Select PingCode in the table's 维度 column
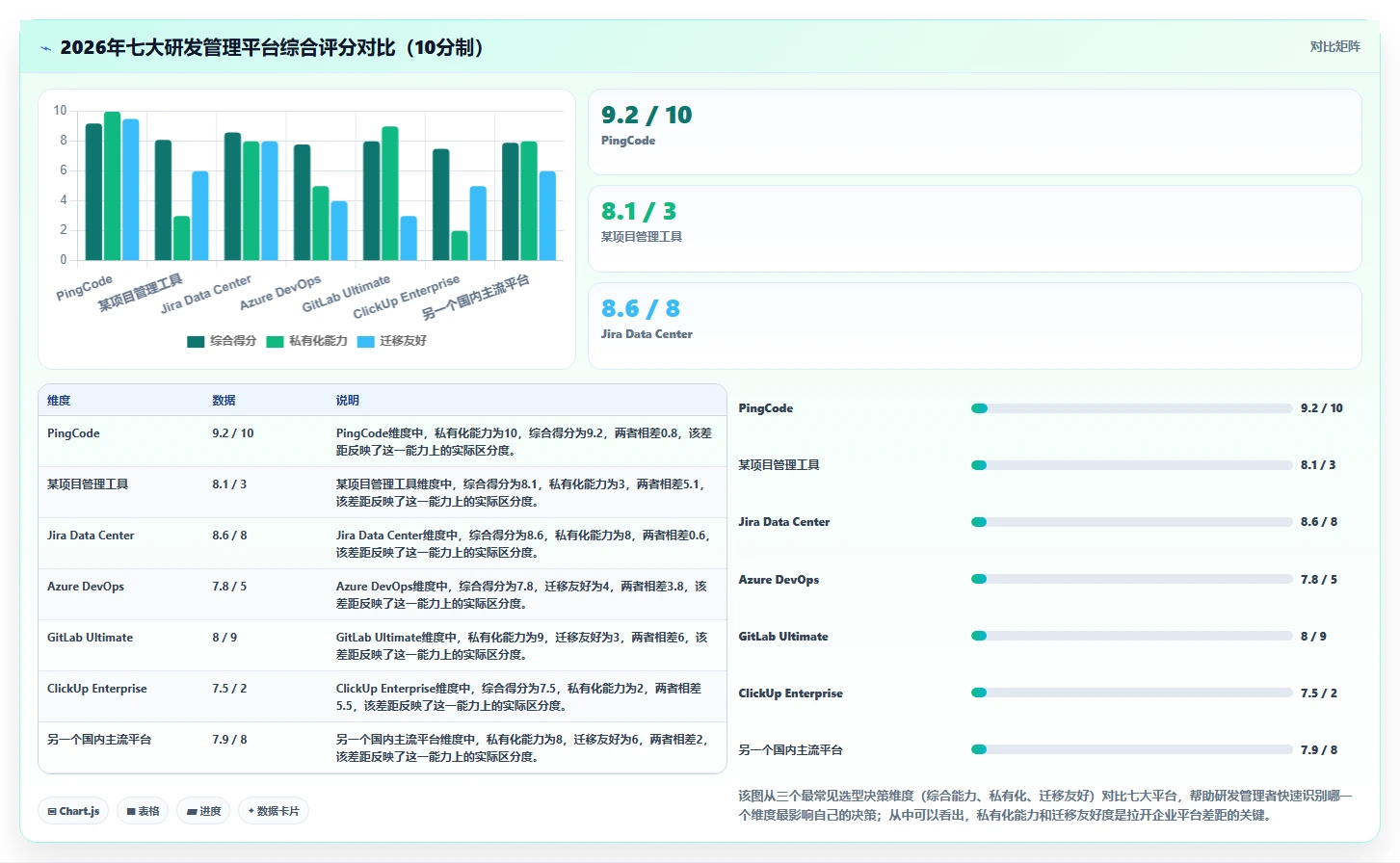 (x=73, y=433)
